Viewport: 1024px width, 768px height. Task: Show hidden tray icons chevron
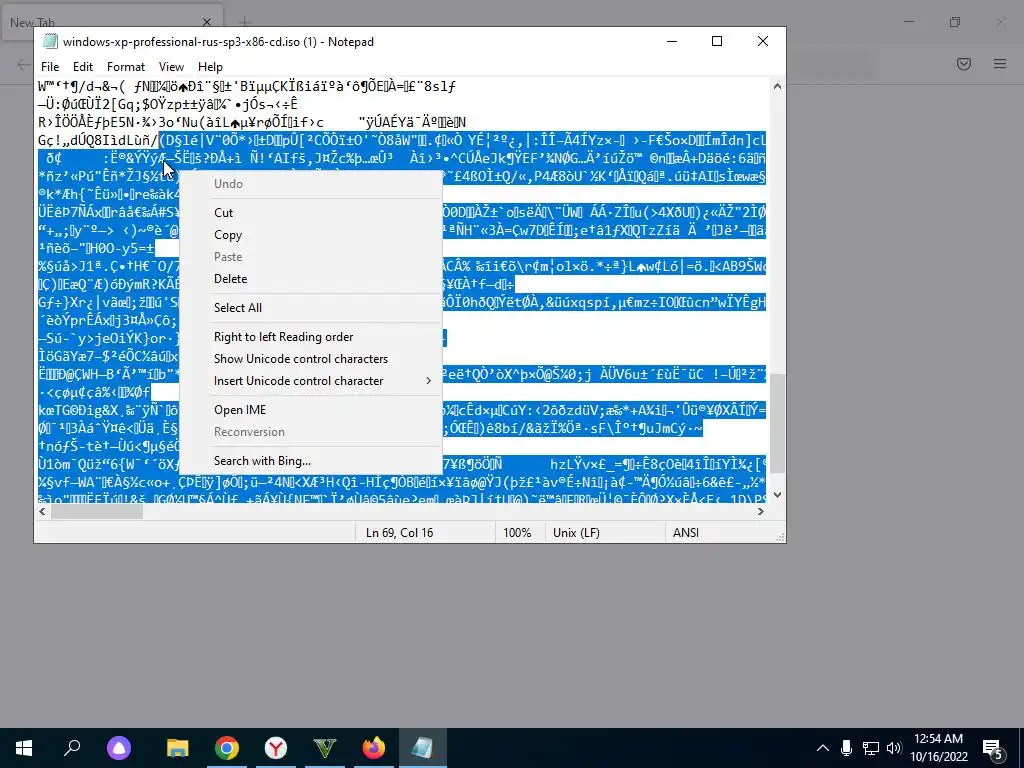[x=823, y=748]
